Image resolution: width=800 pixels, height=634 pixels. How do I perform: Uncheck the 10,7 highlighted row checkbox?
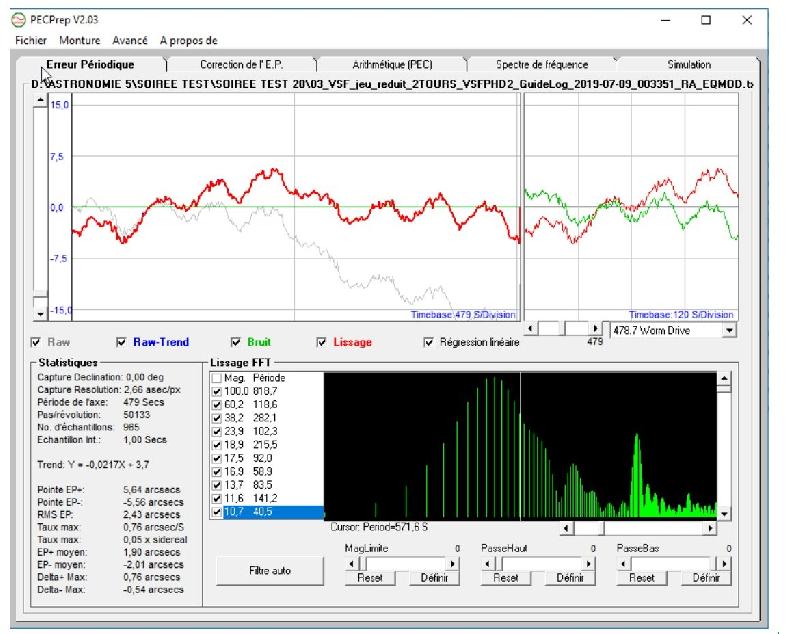(x=217, y=512)
